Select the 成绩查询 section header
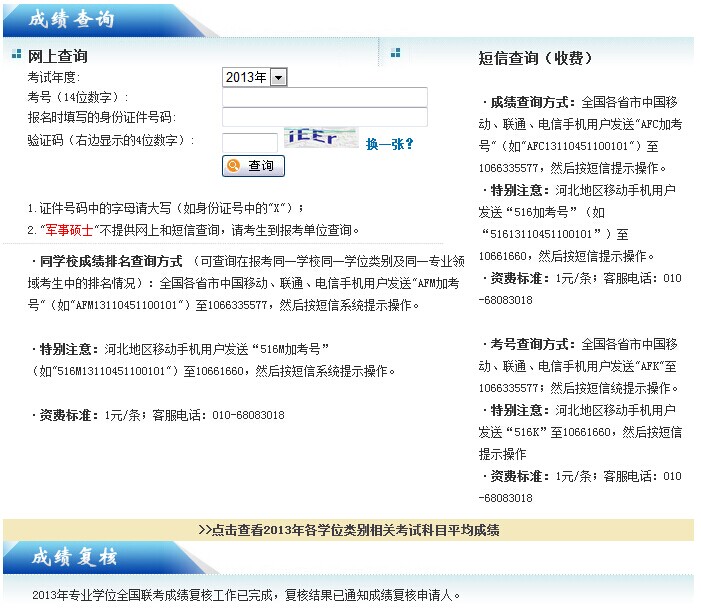Image resolution: width=701 pixels, height=614 pixels. (x=72, y=20)
